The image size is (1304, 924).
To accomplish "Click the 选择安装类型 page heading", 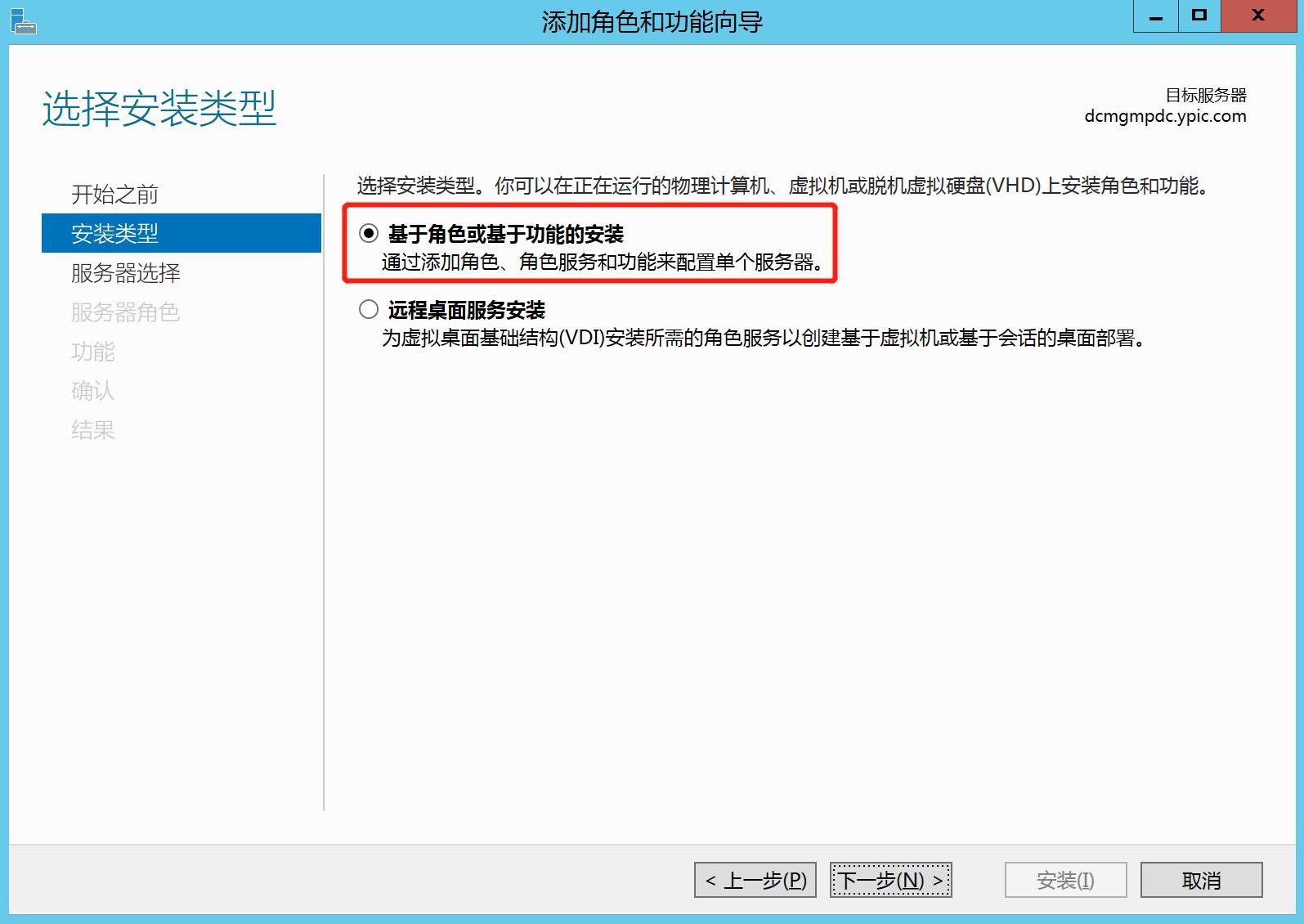I will (159, 109).
